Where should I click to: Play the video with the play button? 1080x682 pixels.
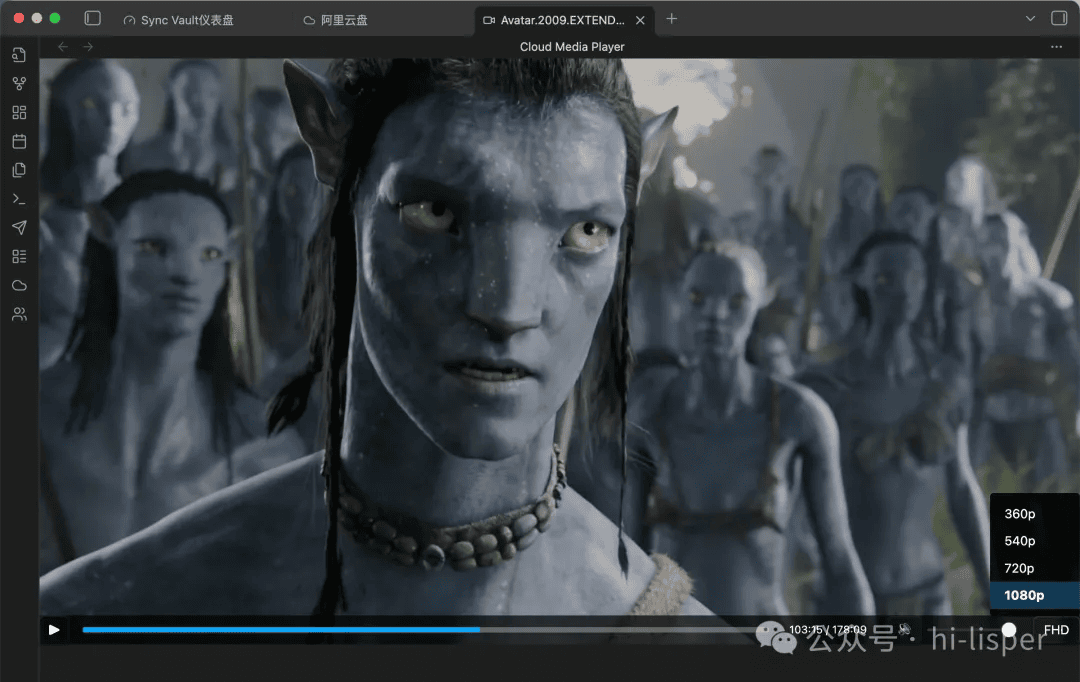54,630
